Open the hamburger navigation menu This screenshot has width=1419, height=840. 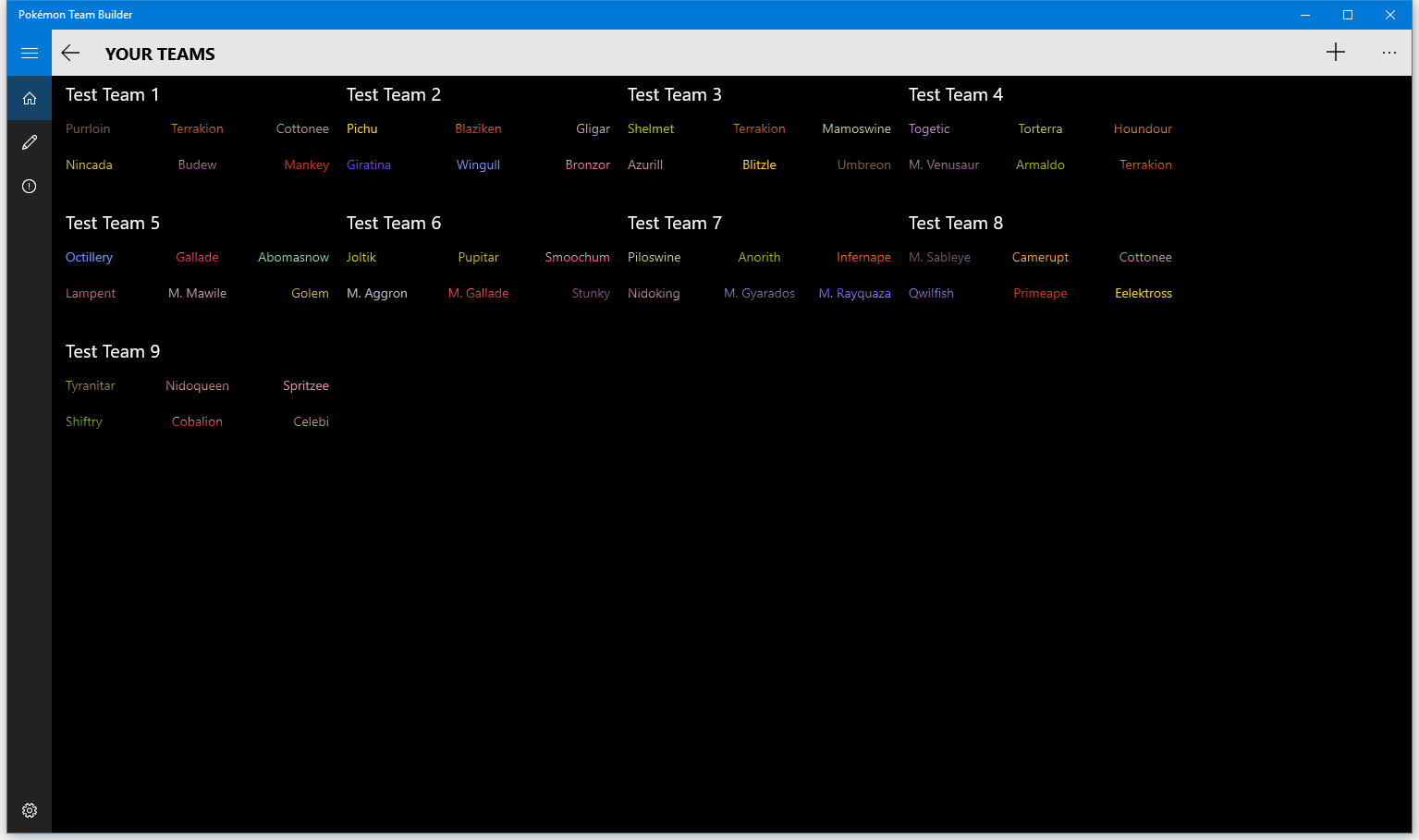[30, 53]
